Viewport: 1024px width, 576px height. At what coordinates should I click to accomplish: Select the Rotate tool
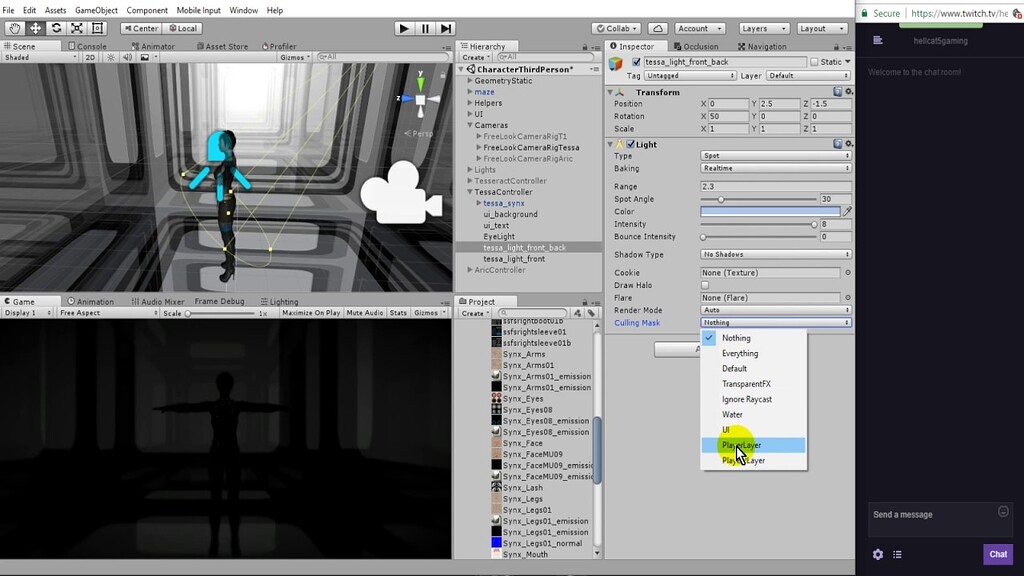click(x=54, y=28)
